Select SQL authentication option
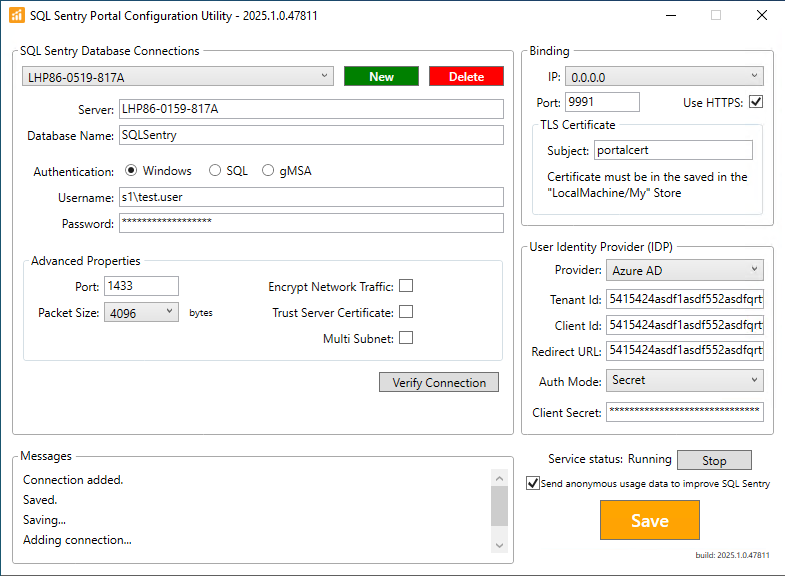The height and width of the screenshot is (576, 785). tap(214, 171)
